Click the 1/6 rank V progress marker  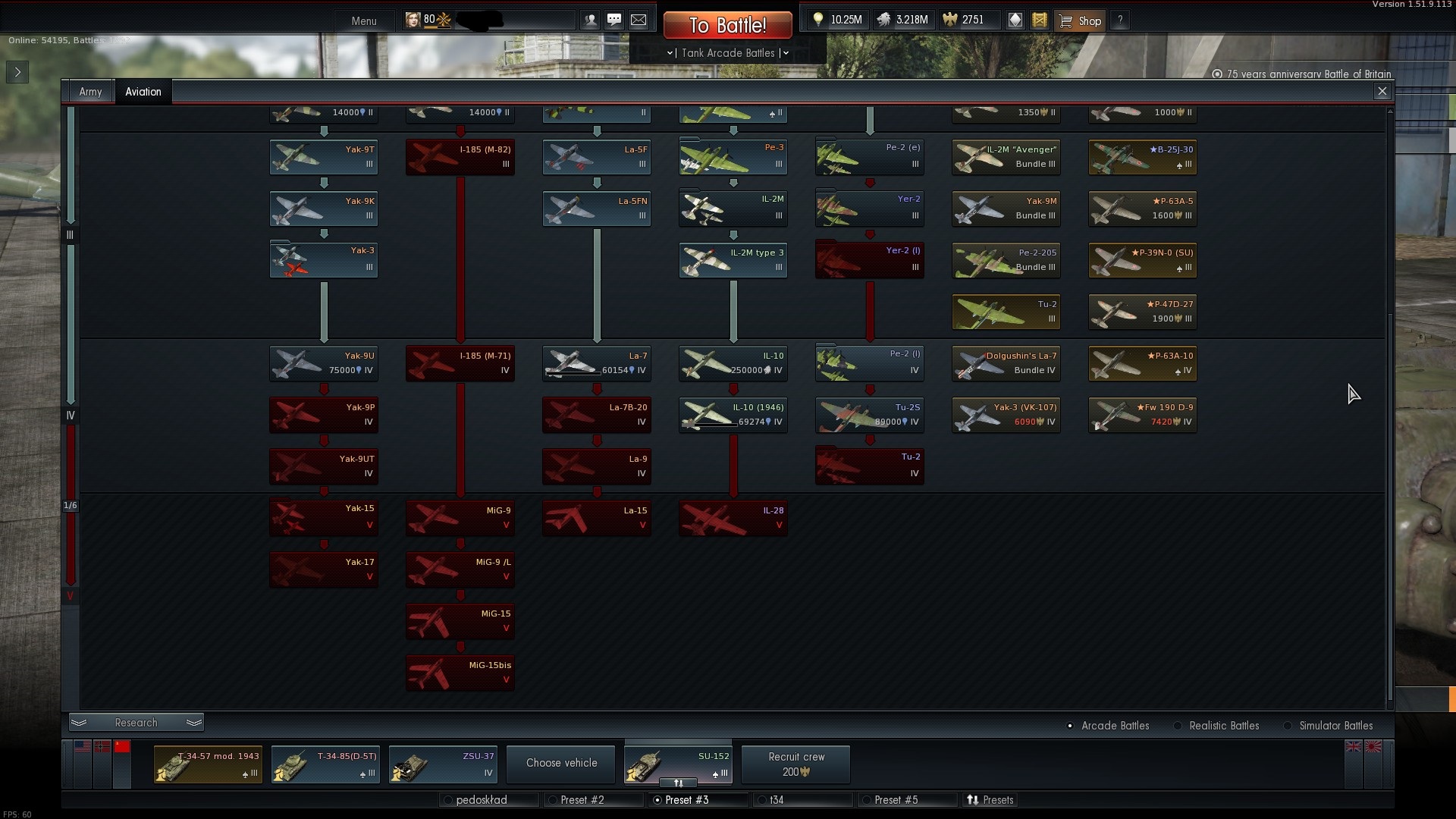(71, 505)
